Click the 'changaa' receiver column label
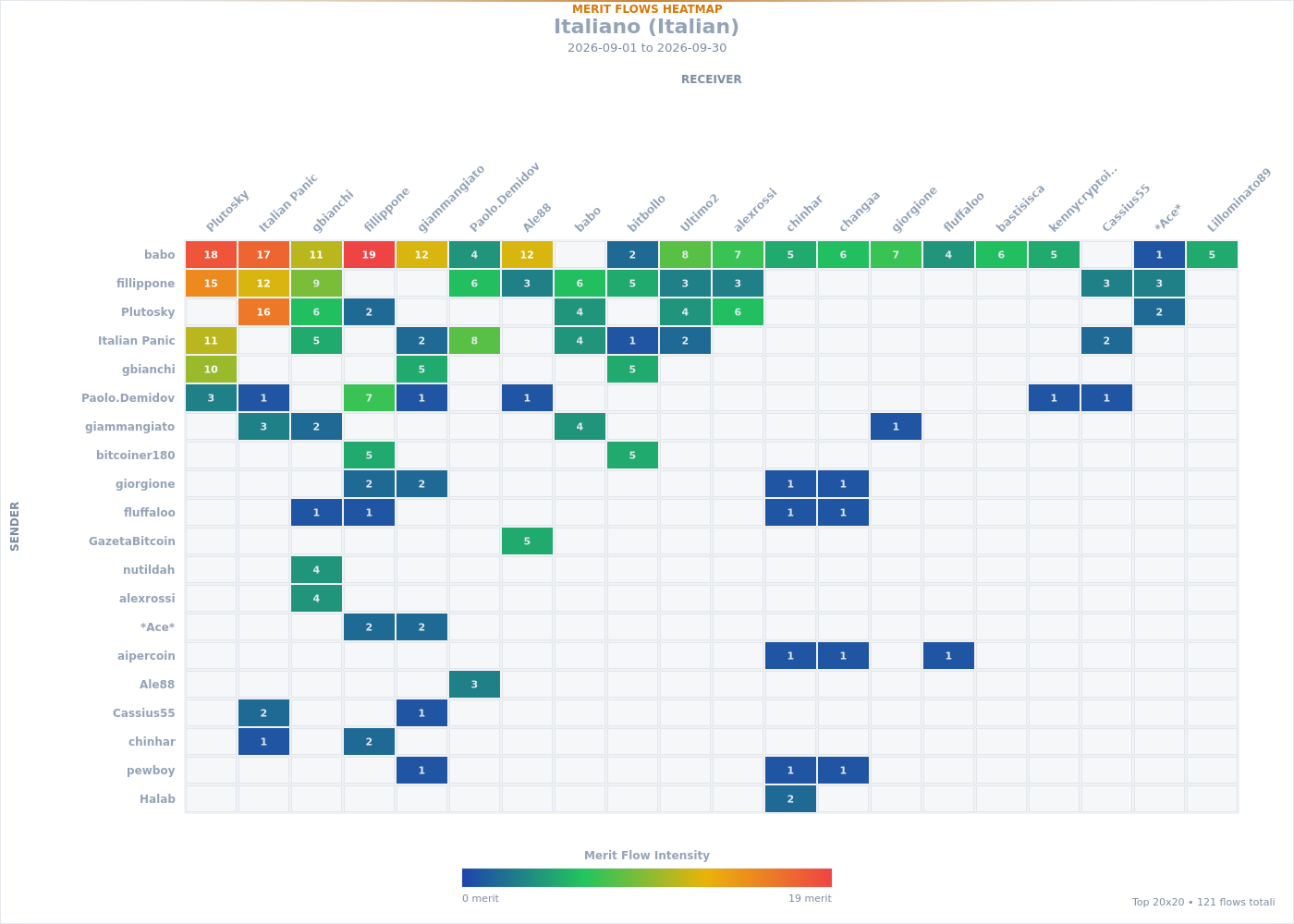1294x924 pixels. point(859,212)
